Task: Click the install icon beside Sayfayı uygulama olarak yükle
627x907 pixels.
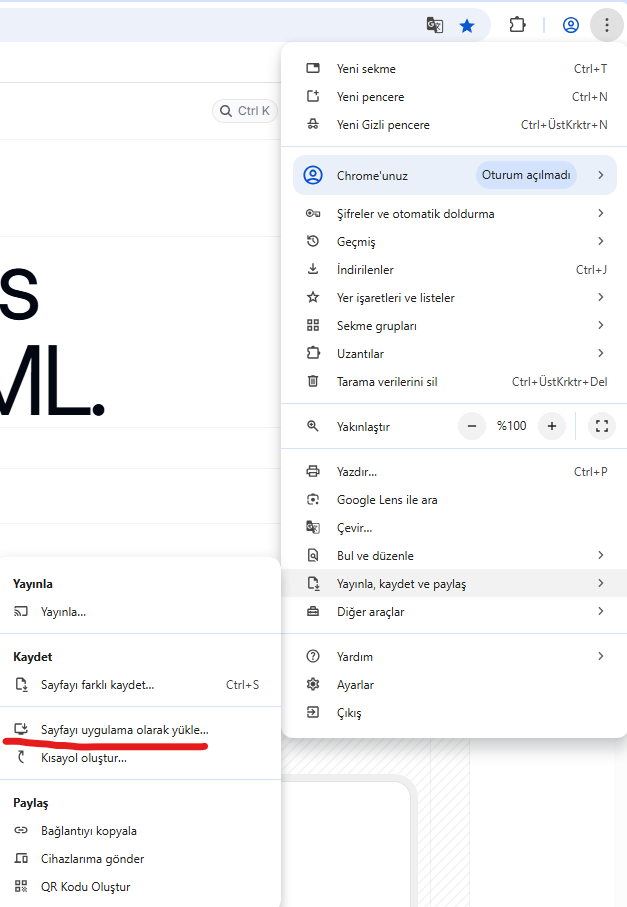Action: point(21,729)
